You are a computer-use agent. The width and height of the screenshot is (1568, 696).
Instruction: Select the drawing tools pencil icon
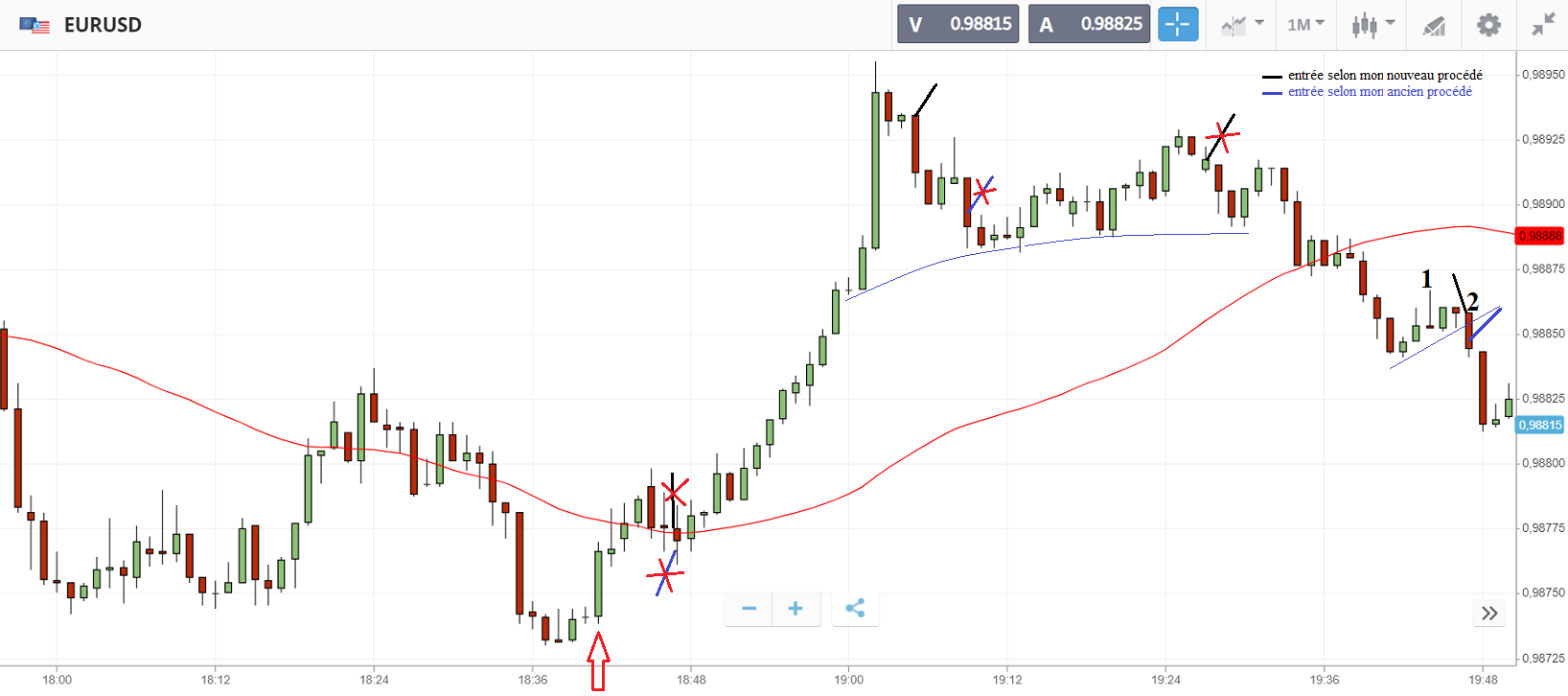[x=1434, y=25]
